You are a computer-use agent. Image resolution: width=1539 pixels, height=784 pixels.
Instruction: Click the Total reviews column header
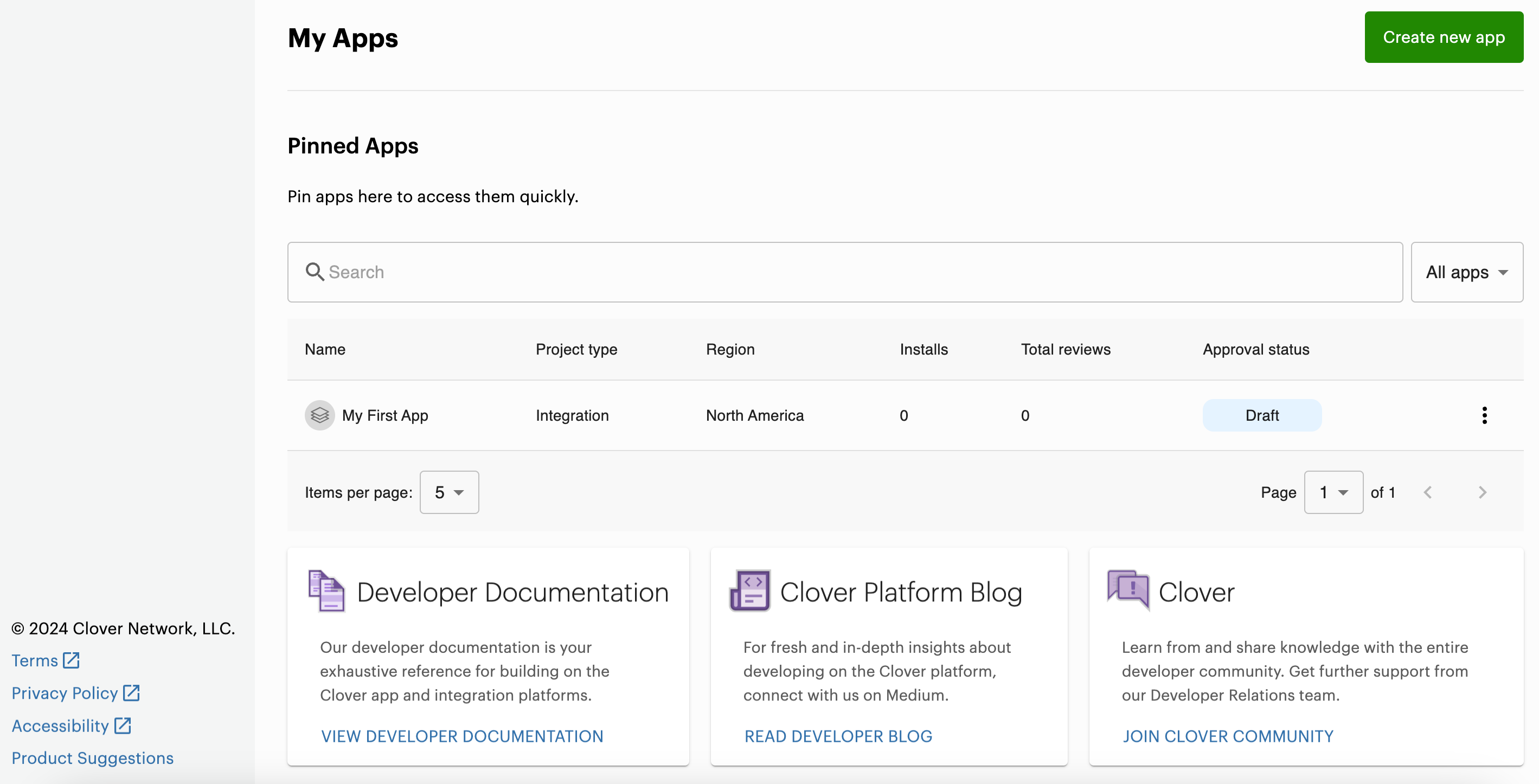1066,349
